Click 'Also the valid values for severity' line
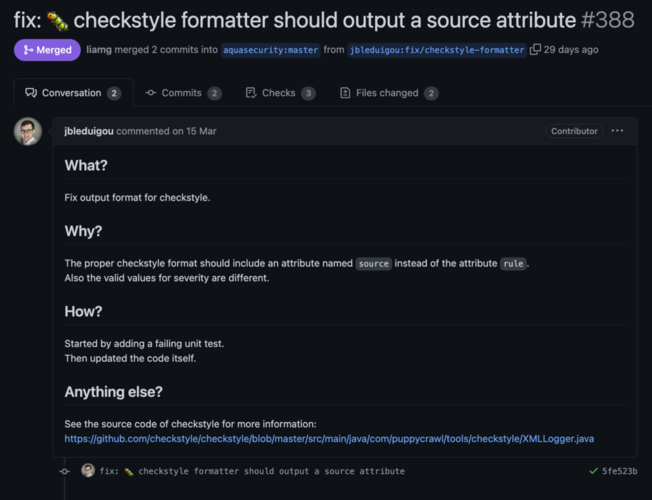This screenshot has height=500, width=652. [x=167, y=278]
